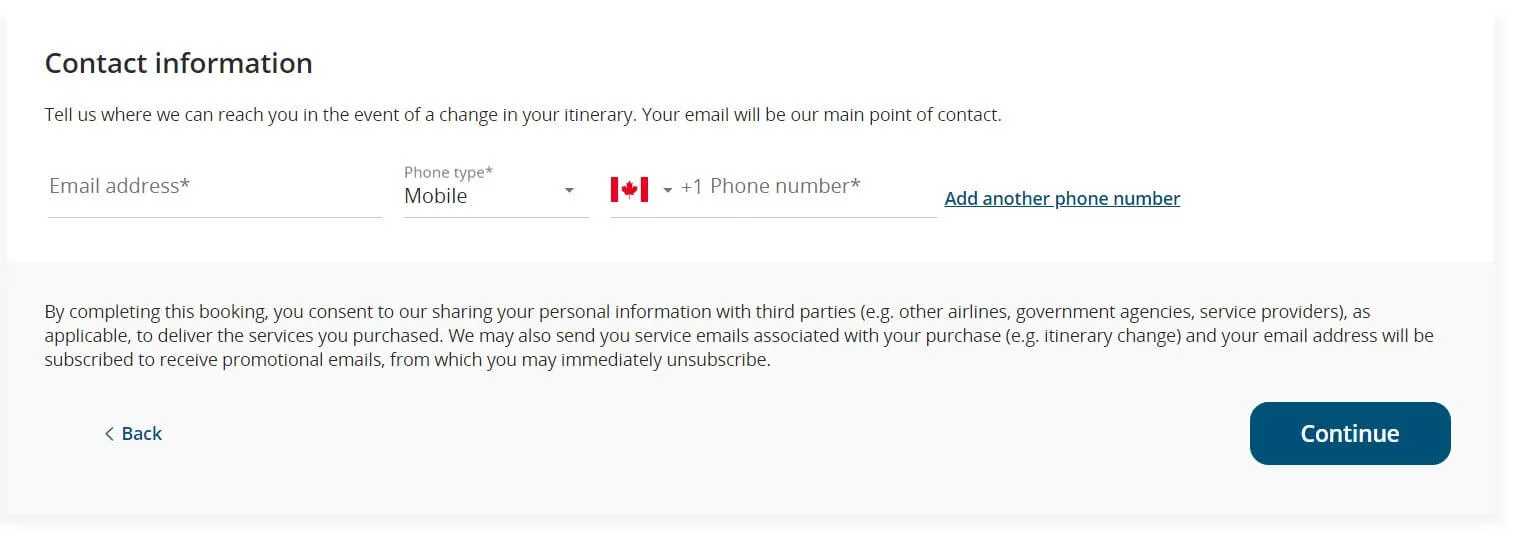Focus the Email address field
Image resolution: width=1519 pixels, height=551 pixels.
(x=214, y=187)
